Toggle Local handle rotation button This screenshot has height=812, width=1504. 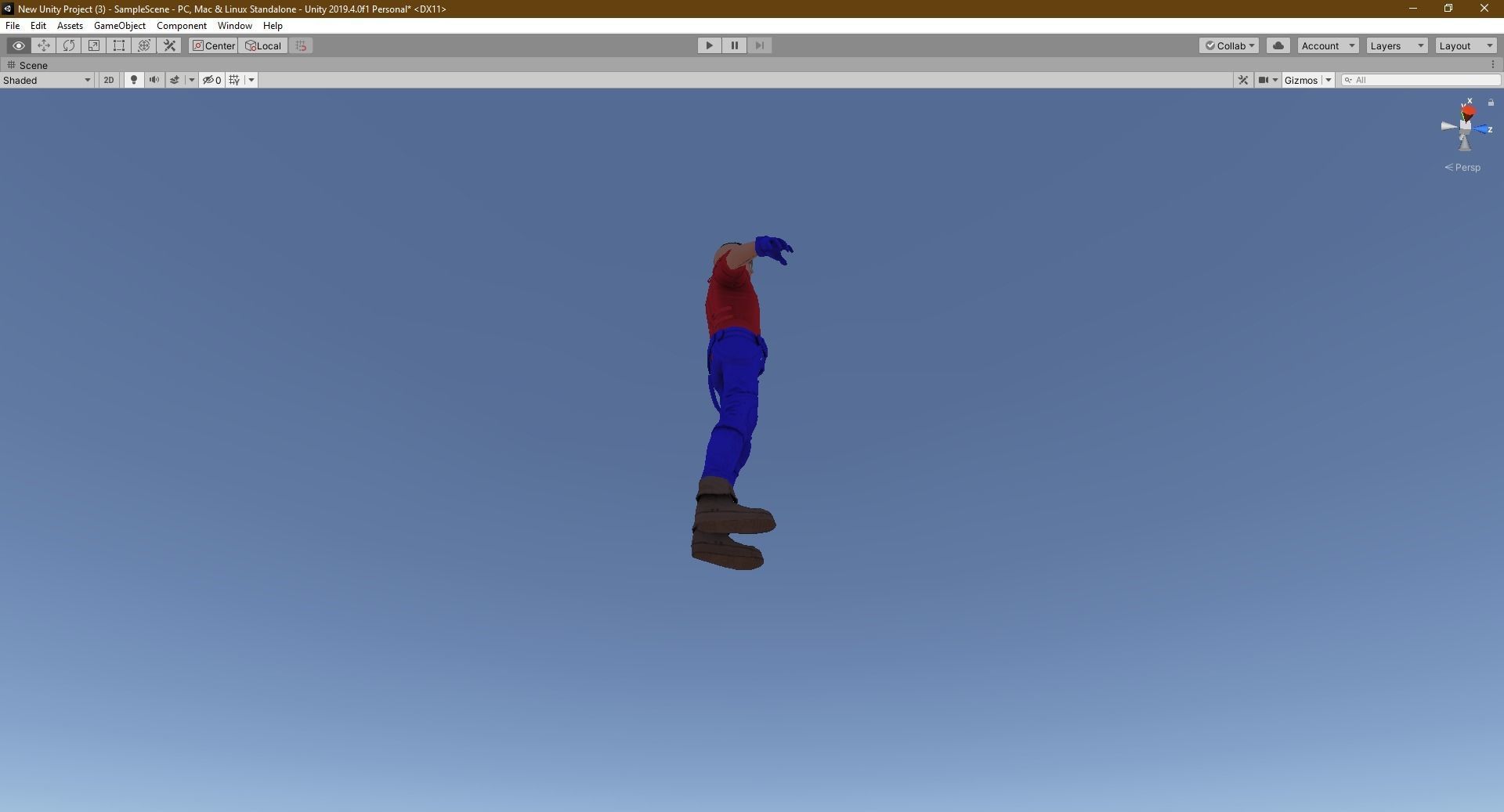point(263,45)
